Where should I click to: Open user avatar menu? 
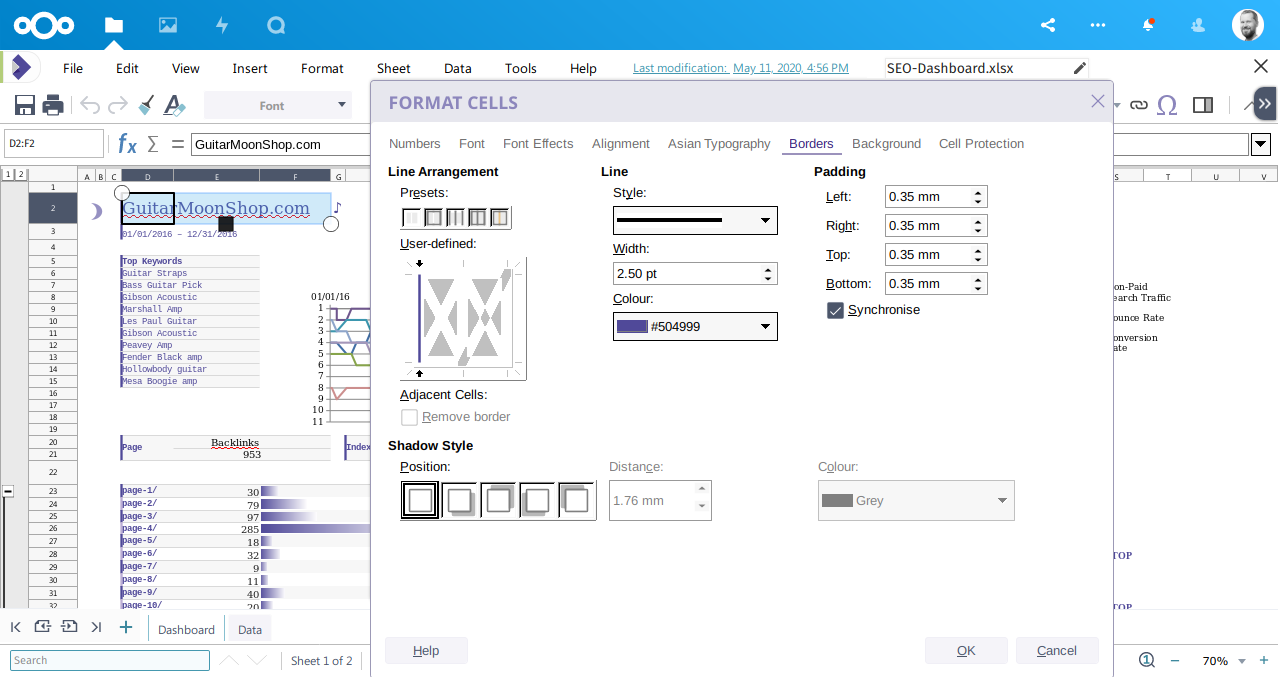(1247, 25)
